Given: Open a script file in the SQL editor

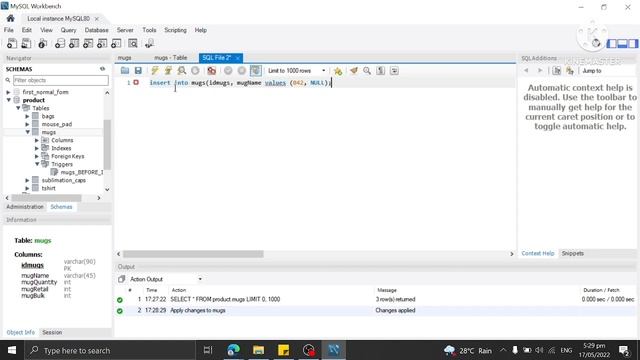Looking at the screenshot, I should click(125, 71).
